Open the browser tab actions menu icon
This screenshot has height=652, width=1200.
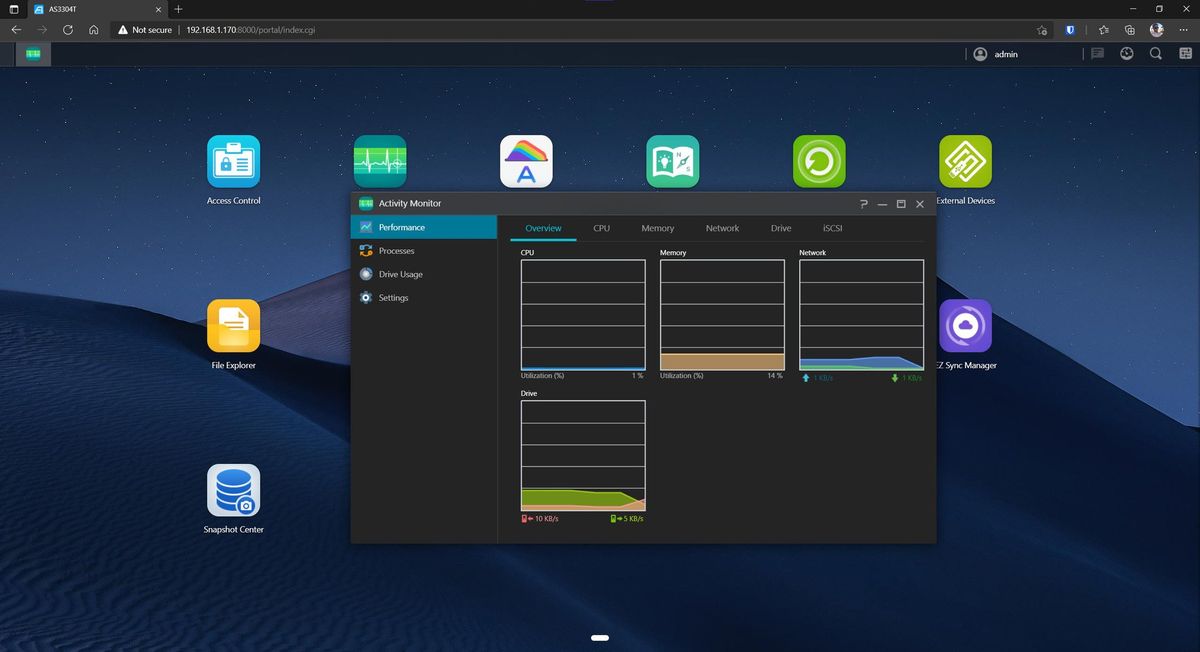click(14, 9)
